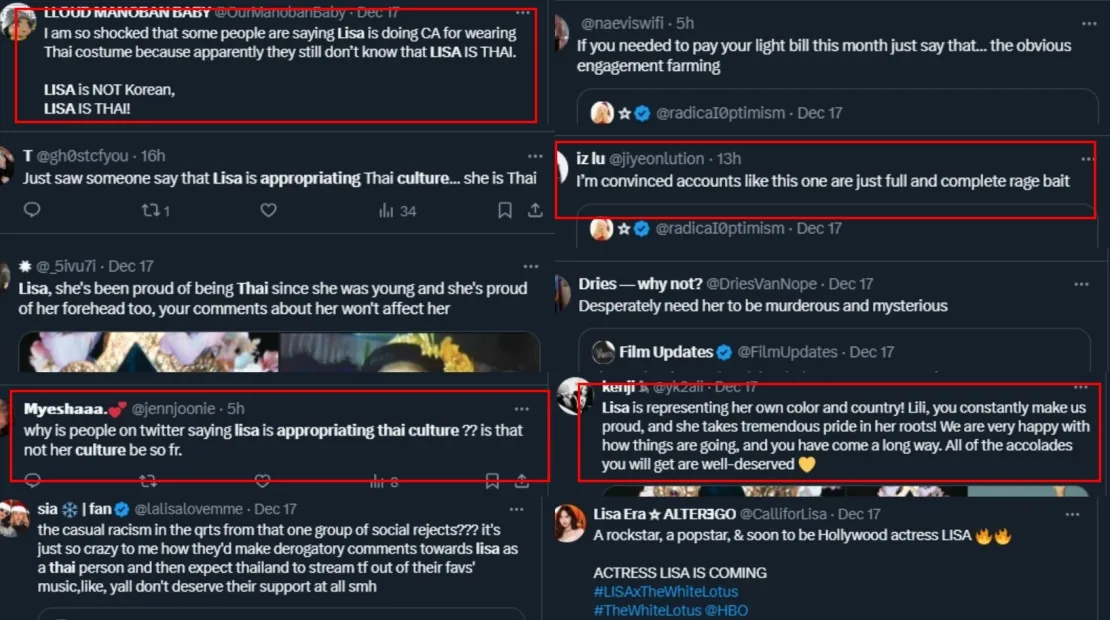Viewport: 1110px width, 620px height.
Task: Visit the @FilmUpdates profile handle
Action: 788,352
